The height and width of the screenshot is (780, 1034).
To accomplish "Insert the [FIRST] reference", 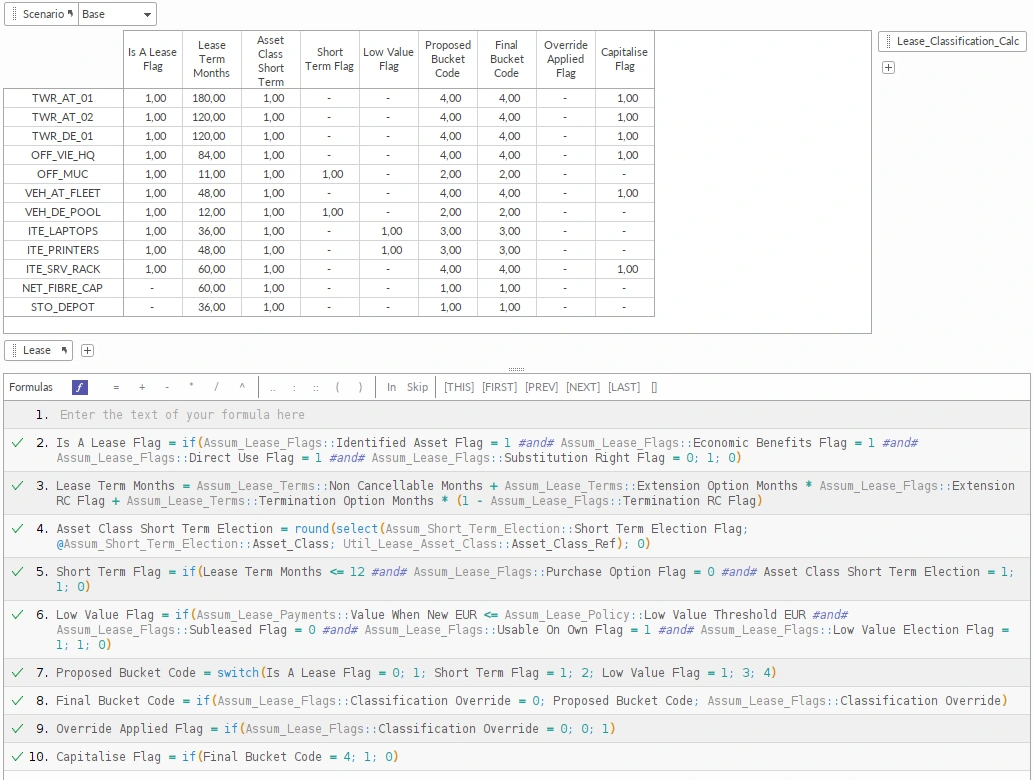I will pyautogui.click(x=500, y=387).
